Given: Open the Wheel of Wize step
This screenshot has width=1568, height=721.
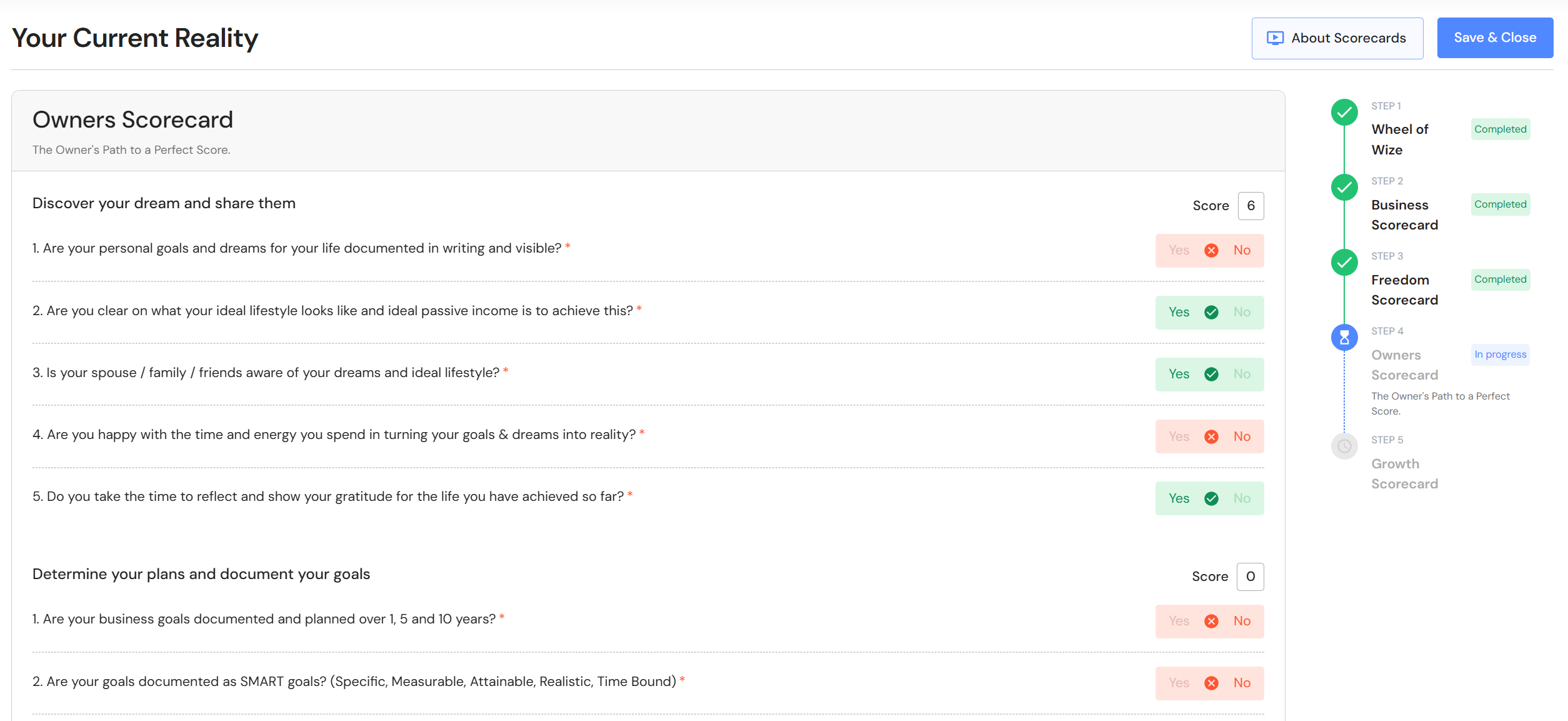Looking at the screenshot, I should 1399,139.
